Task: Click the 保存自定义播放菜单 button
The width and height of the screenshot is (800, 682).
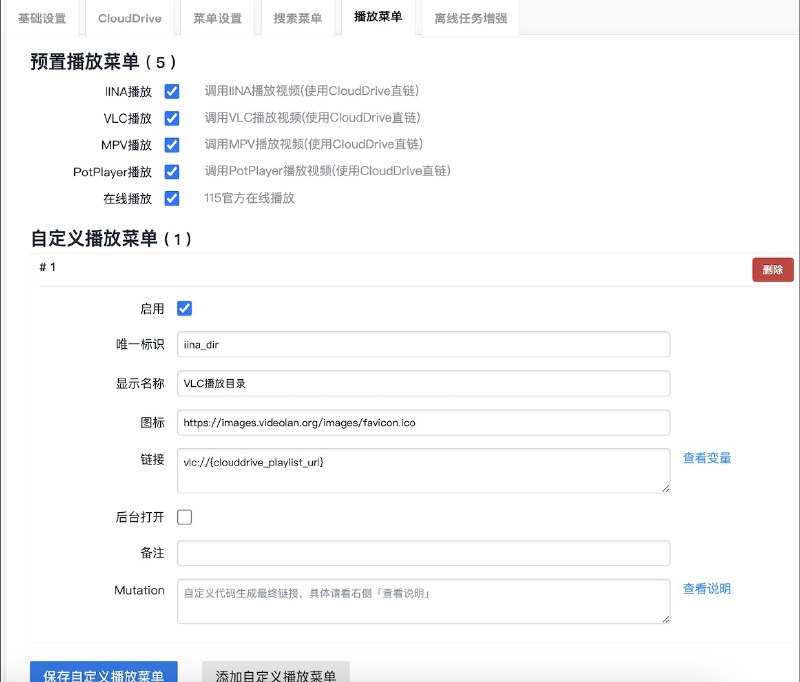Action: [x=101, y=673]
